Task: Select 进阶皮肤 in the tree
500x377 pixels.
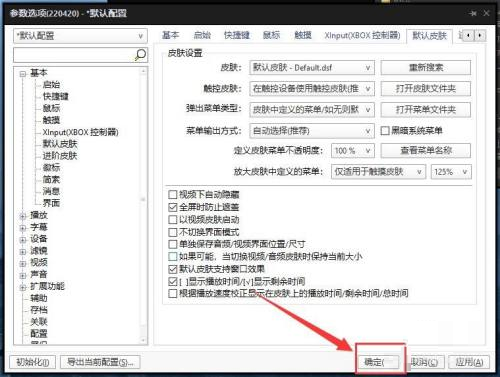Action: point(60,156)
